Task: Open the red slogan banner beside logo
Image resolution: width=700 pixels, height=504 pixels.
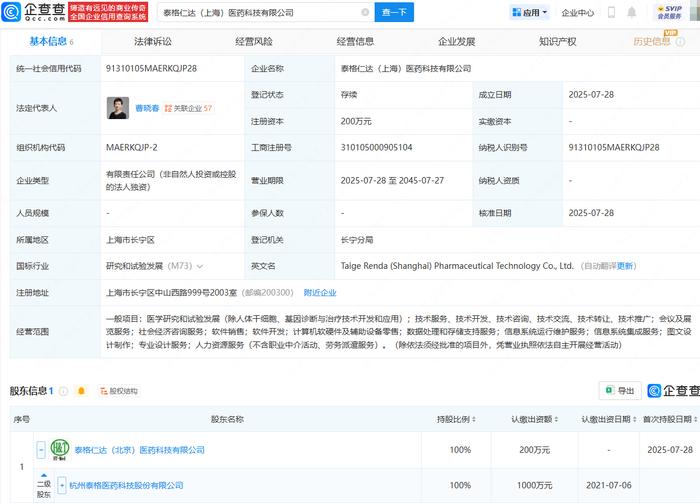Action: pyautogui.click(x=108, y=12)
